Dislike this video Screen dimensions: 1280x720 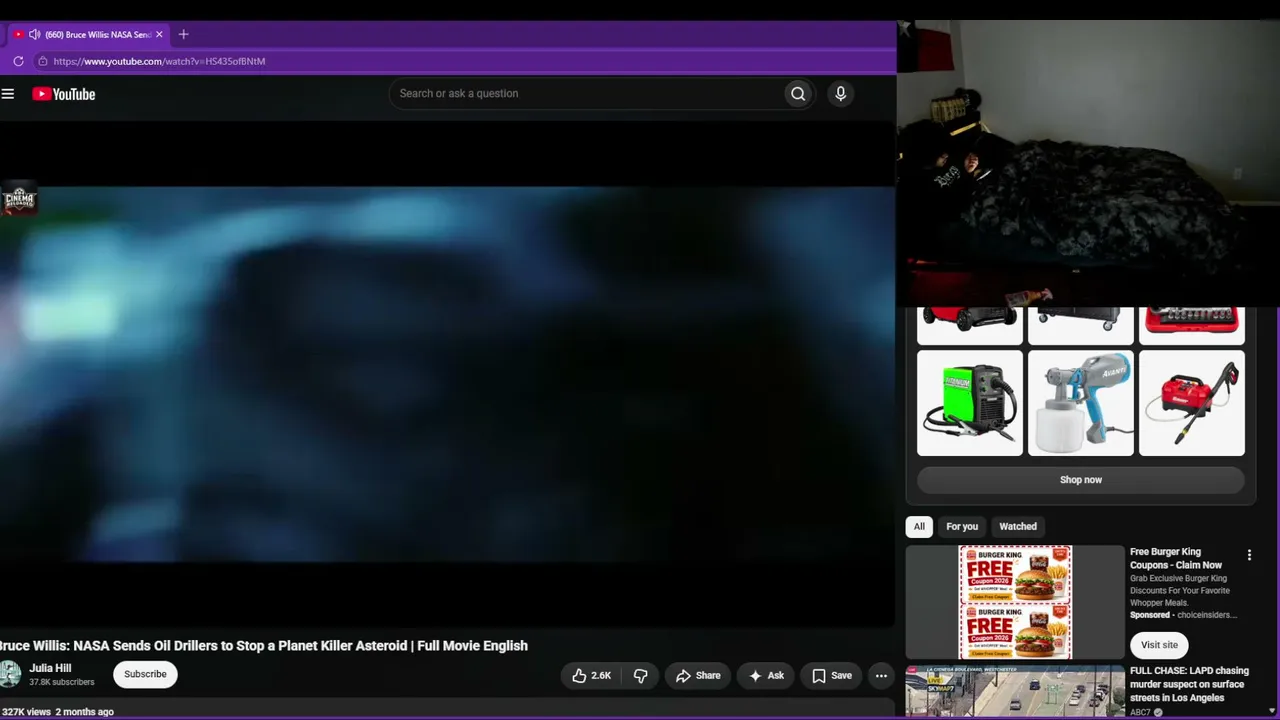click(640, 676)
